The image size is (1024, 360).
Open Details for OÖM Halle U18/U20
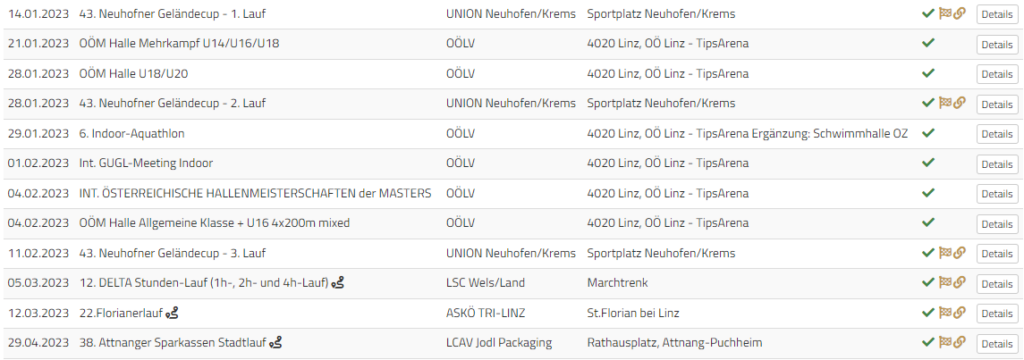(x=997, y=74)
